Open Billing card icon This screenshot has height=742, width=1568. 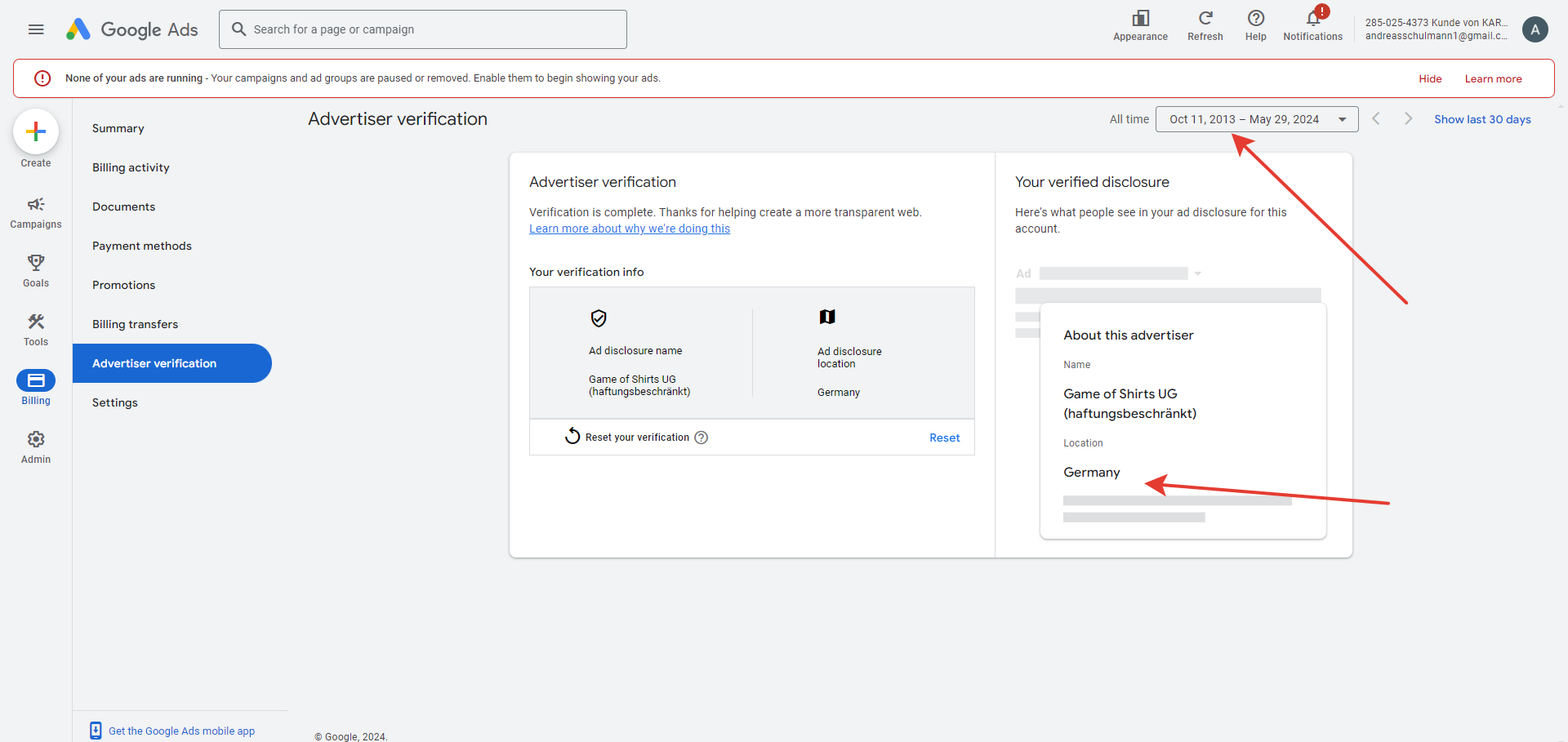[x=36, y=380]
